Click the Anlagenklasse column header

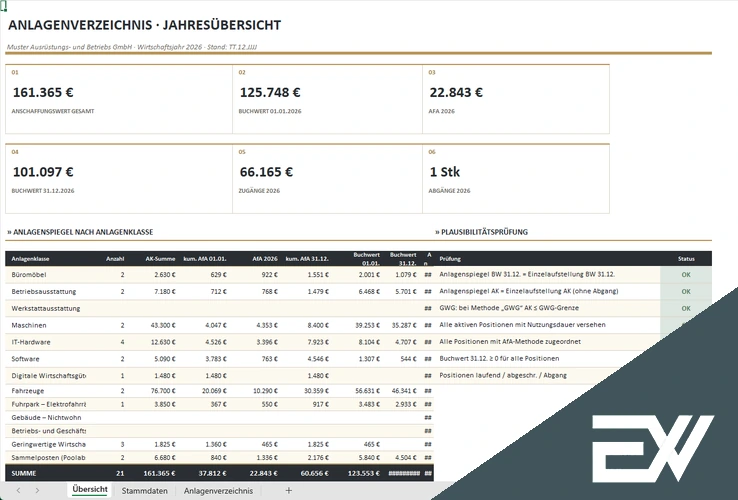click(30, 258)
